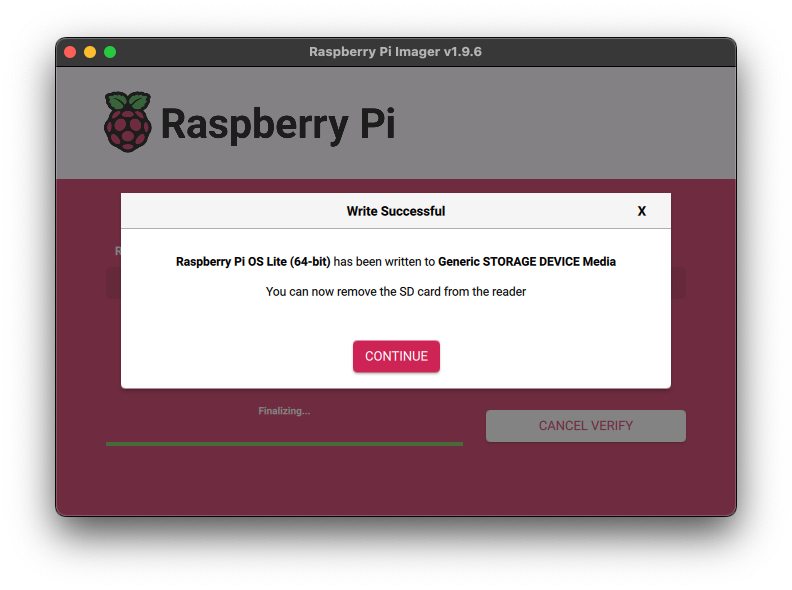The height and width of the screenshot is (590, 792).
Task: Click the red close window button
Action: tap(70, 52)
